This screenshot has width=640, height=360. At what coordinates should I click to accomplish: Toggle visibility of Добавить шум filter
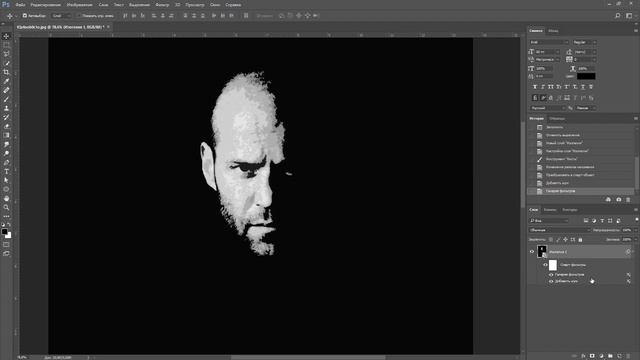pyautogui.click(x=551, y=281)
